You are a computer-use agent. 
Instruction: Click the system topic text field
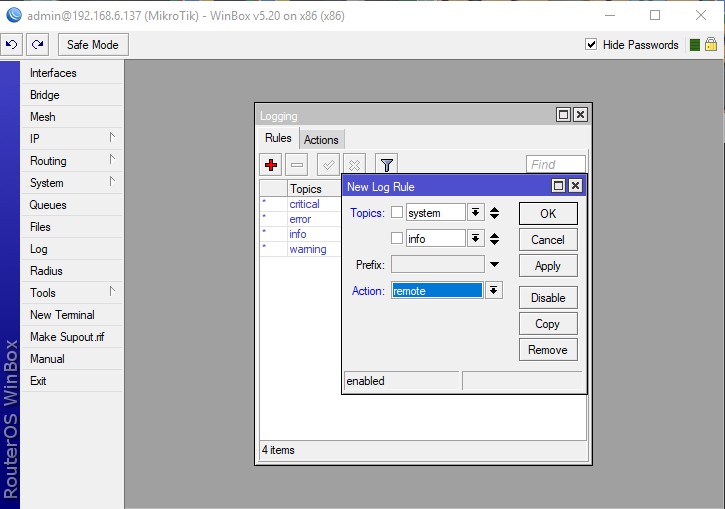point(436,213)
